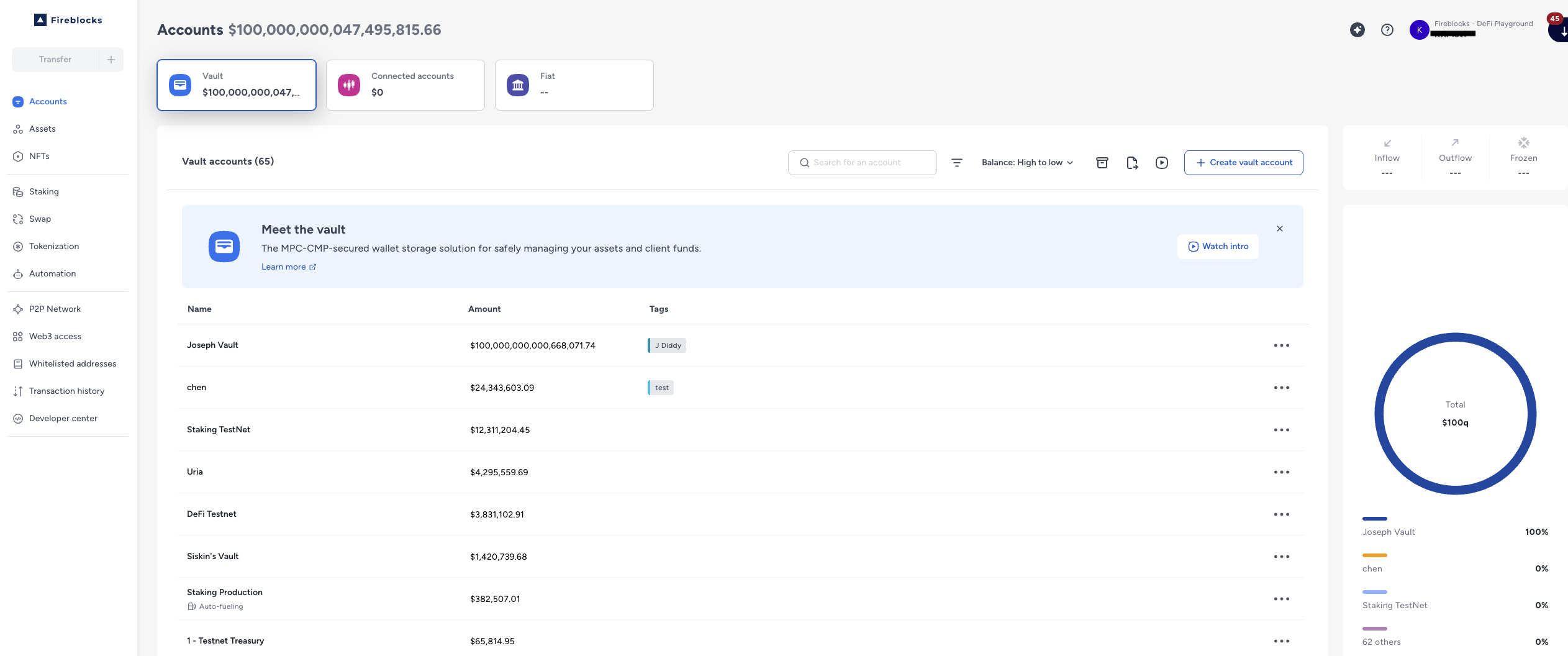Open the K user profile avatar
Viewport: 1568px width, 656px height.
(1419, 30)
